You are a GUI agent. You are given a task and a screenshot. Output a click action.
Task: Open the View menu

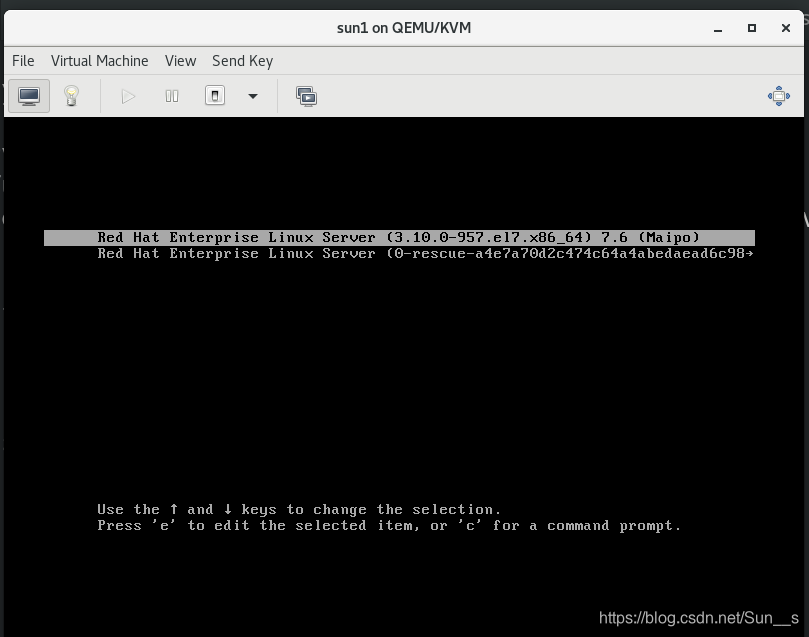[x=181, y=61]
